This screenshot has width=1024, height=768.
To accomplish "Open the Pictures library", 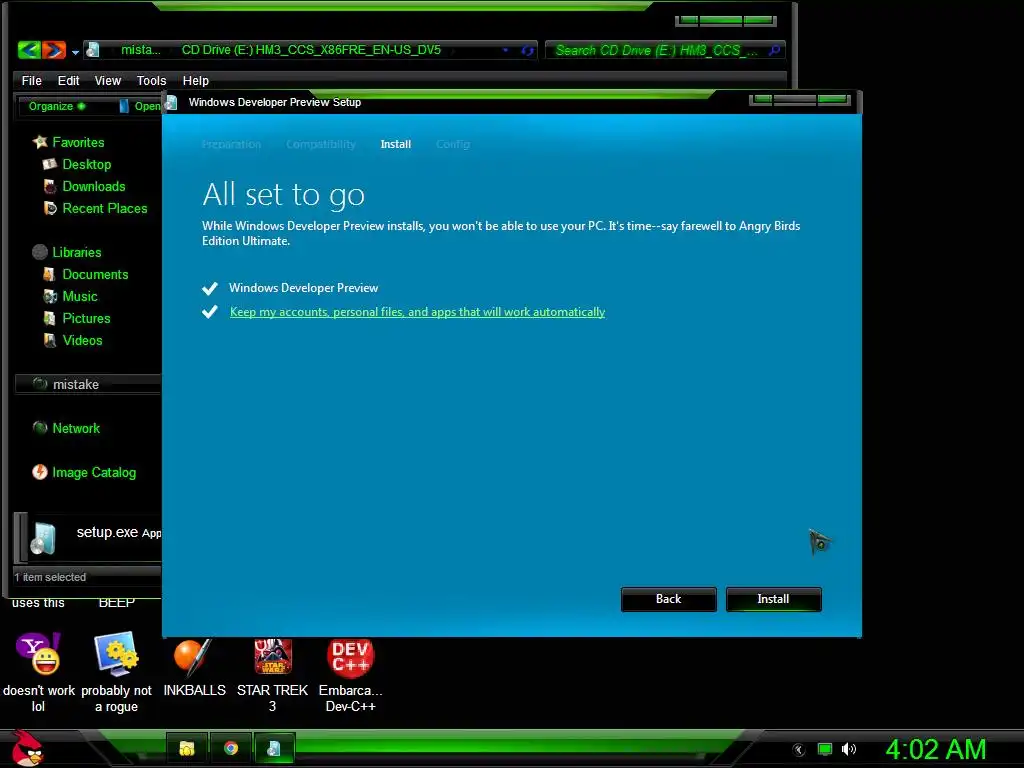I will coord(86,318).
